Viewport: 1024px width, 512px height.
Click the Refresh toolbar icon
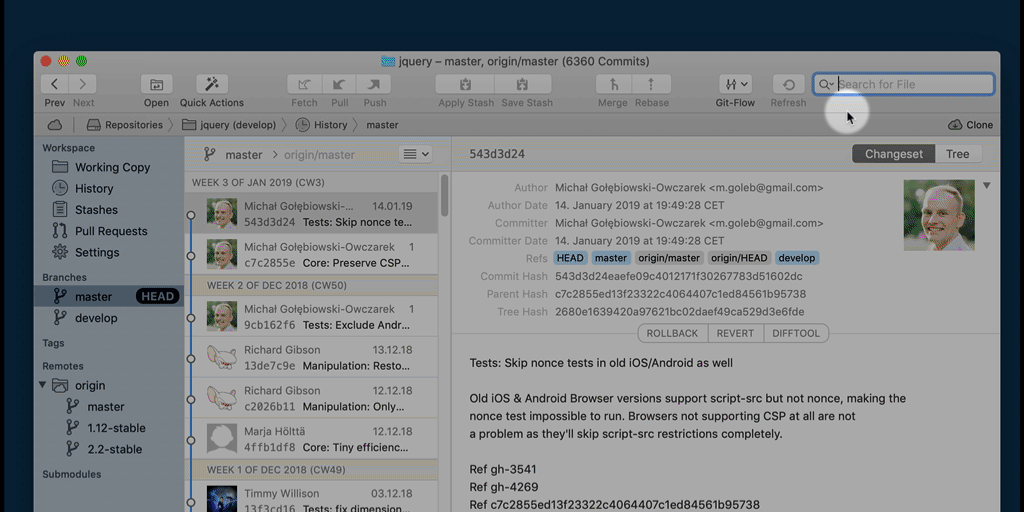point(788,85)
